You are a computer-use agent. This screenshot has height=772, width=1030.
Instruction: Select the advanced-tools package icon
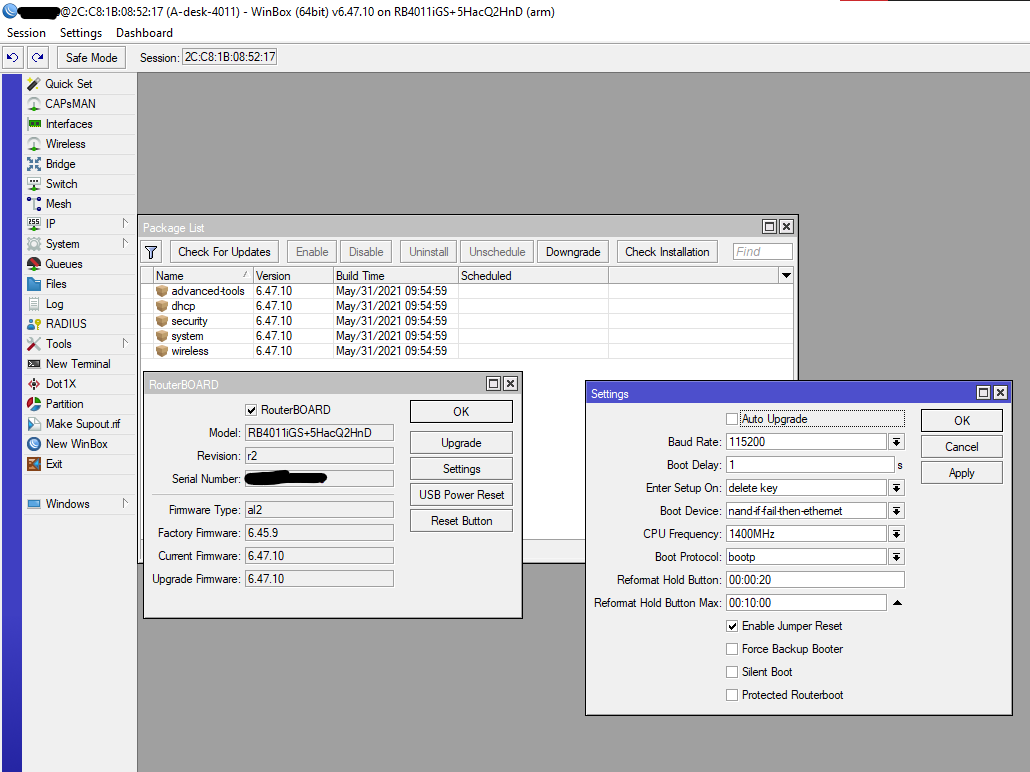pyautogui.click(x=162, y=291)
